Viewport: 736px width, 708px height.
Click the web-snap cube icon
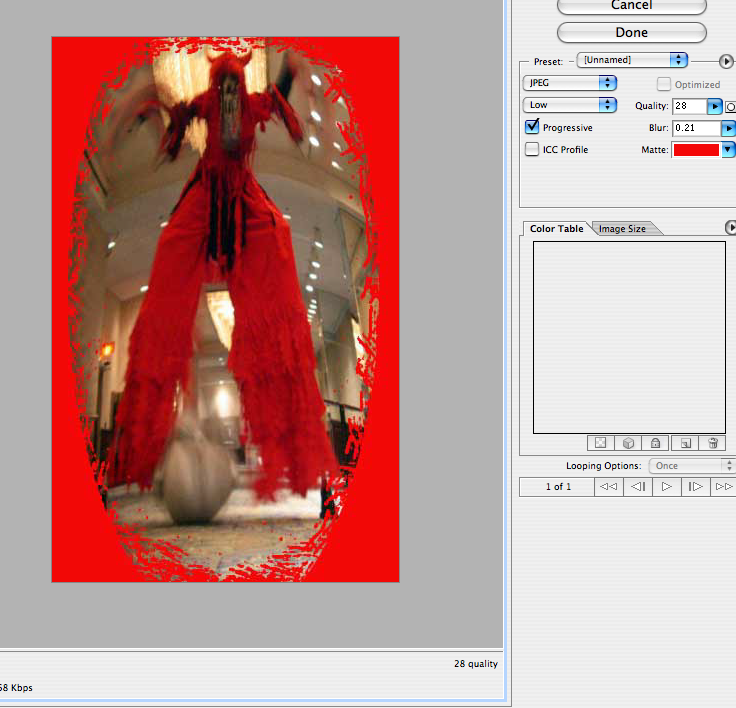click(x=628, y=443)
